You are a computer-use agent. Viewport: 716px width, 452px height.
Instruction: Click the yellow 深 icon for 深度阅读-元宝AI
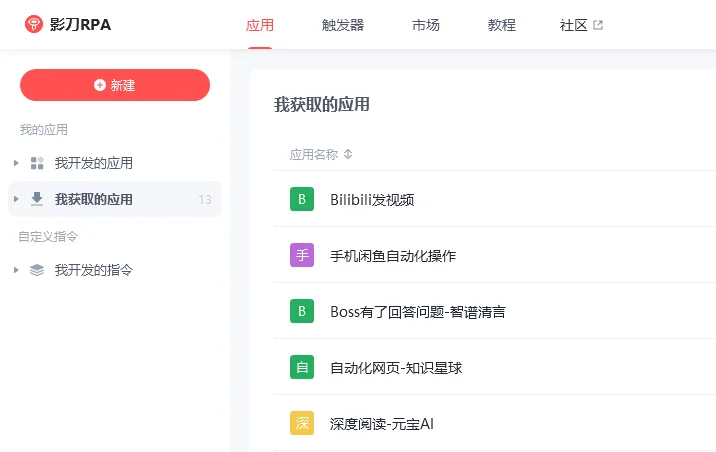point(302,423)
